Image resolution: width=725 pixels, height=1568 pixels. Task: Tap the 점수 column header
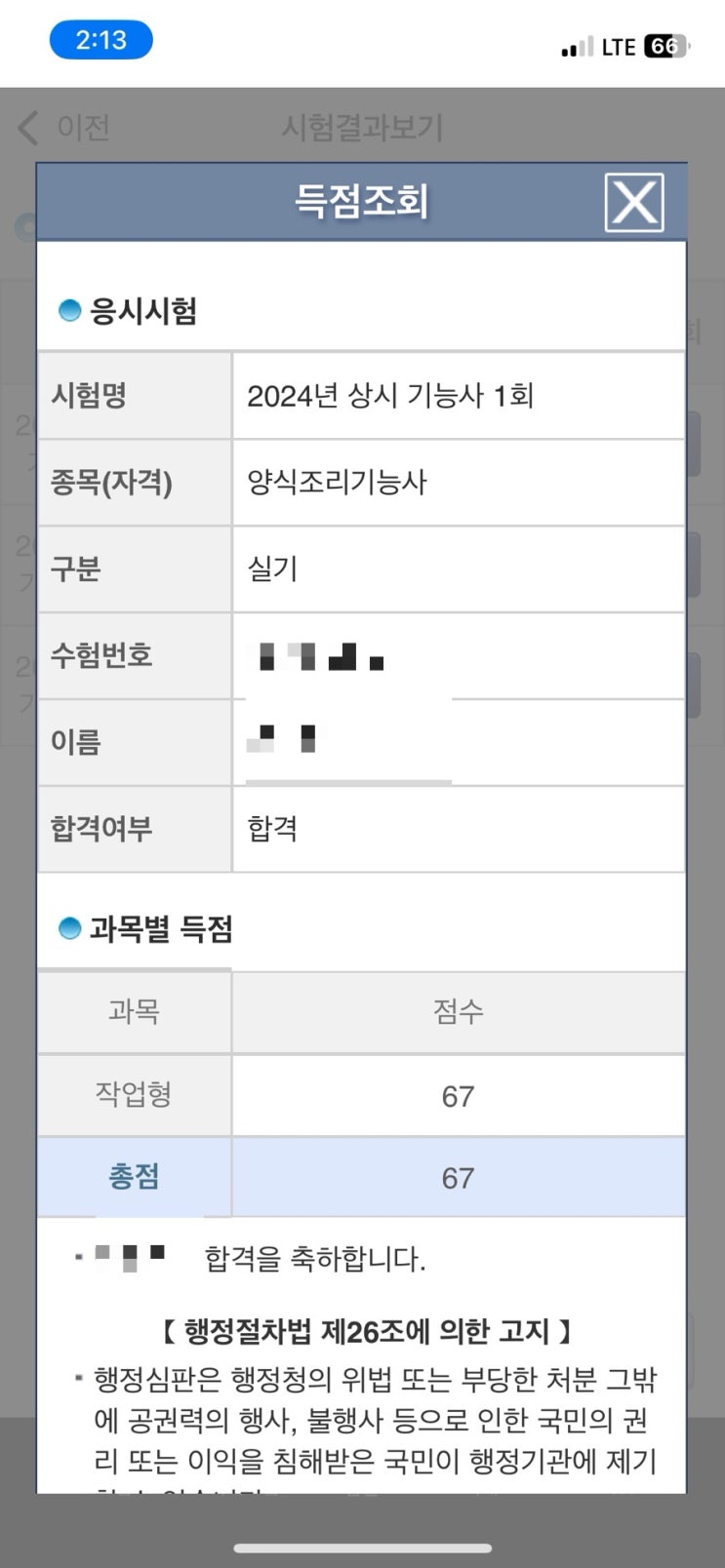click(458, 1011)
